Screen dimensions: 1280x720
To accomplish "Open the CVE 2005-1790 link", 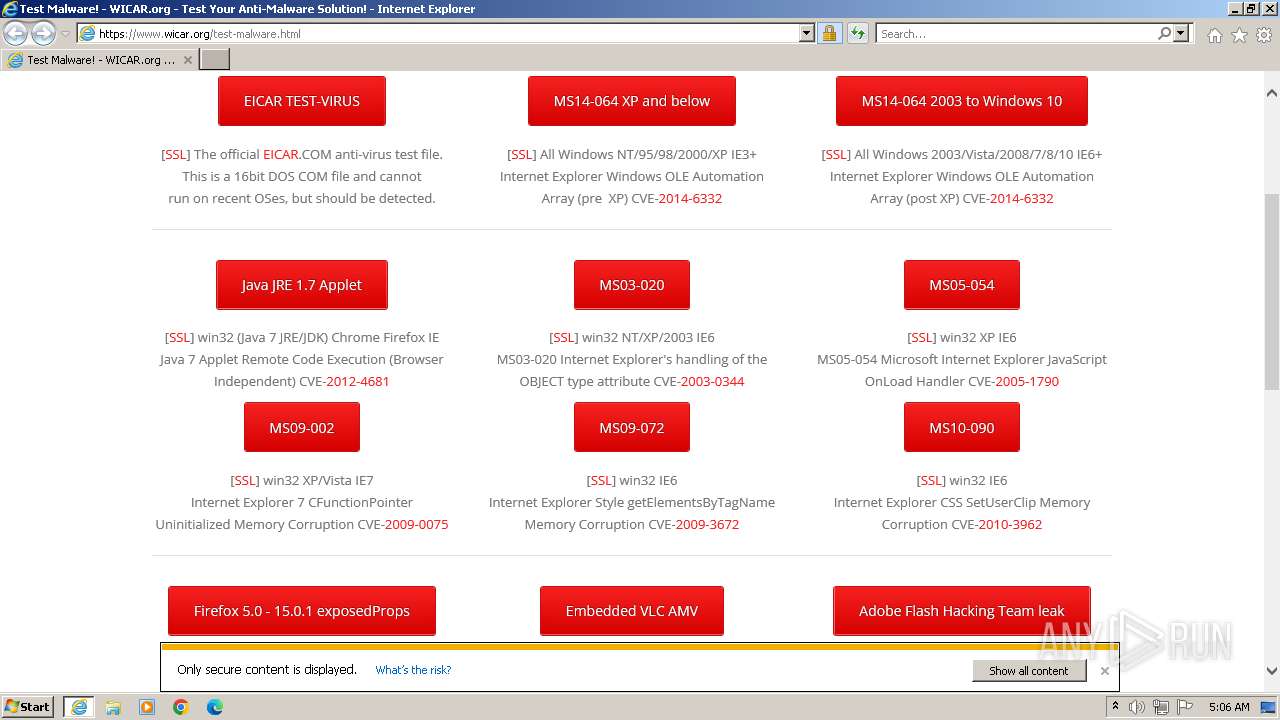I will pos(1026,381).
